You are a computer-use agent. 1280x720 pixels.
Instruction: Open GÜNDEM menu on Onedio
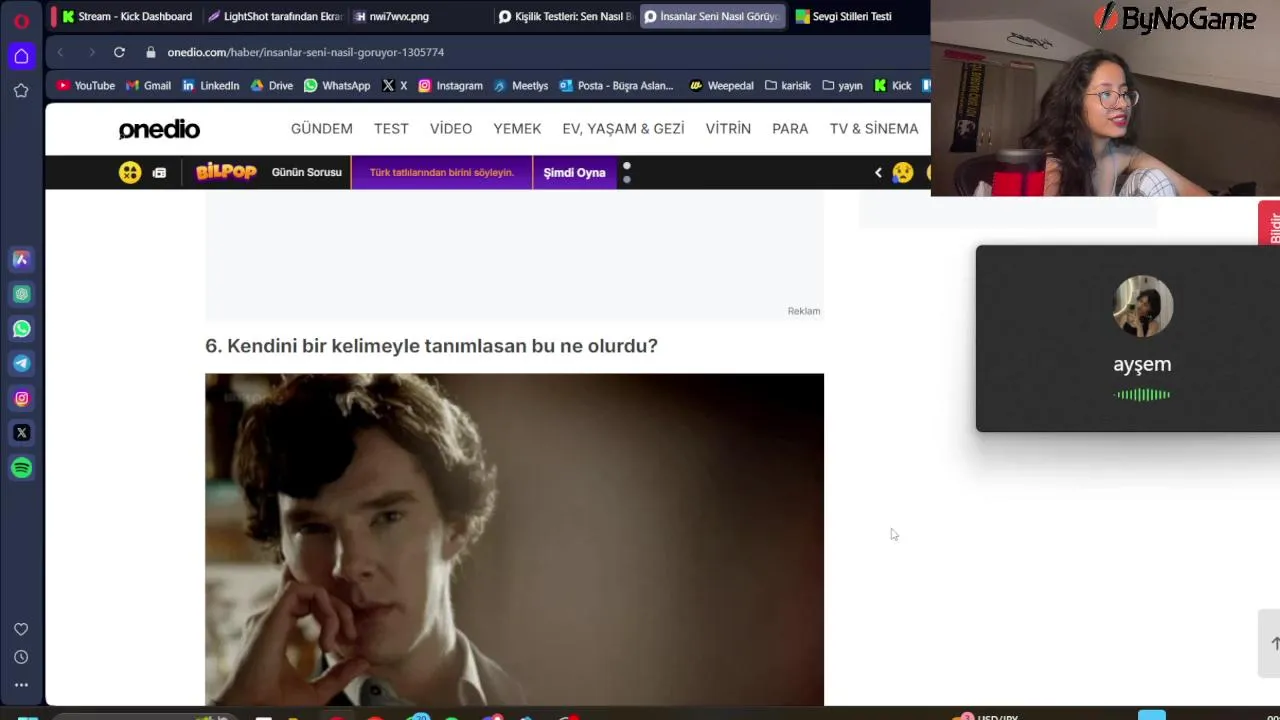322,129
